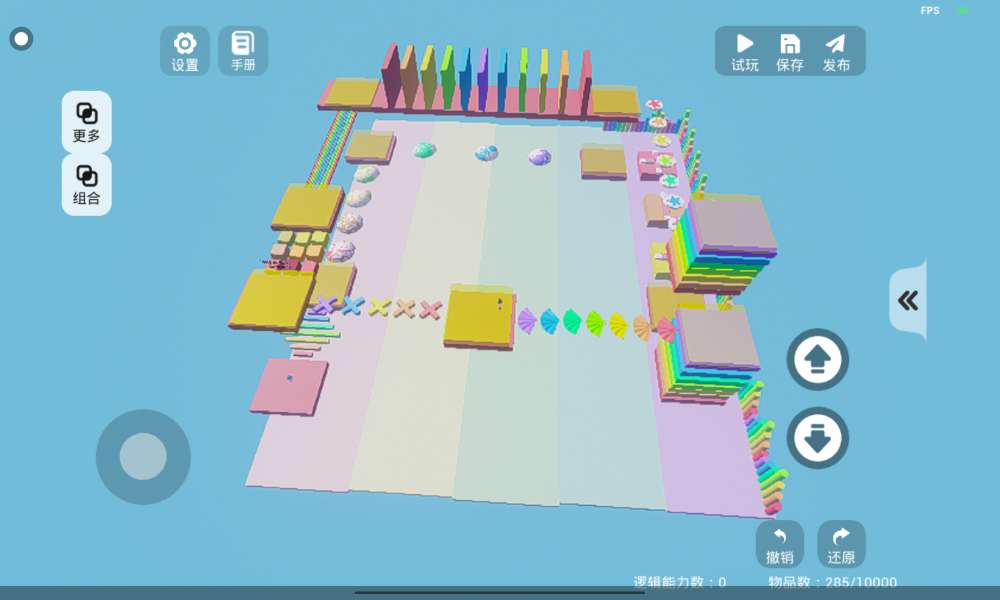Click the 发布 publish paper plane icon
The width and height of the screenshot is (1000, 600).
pyautogui.click(x=836, y=51)
